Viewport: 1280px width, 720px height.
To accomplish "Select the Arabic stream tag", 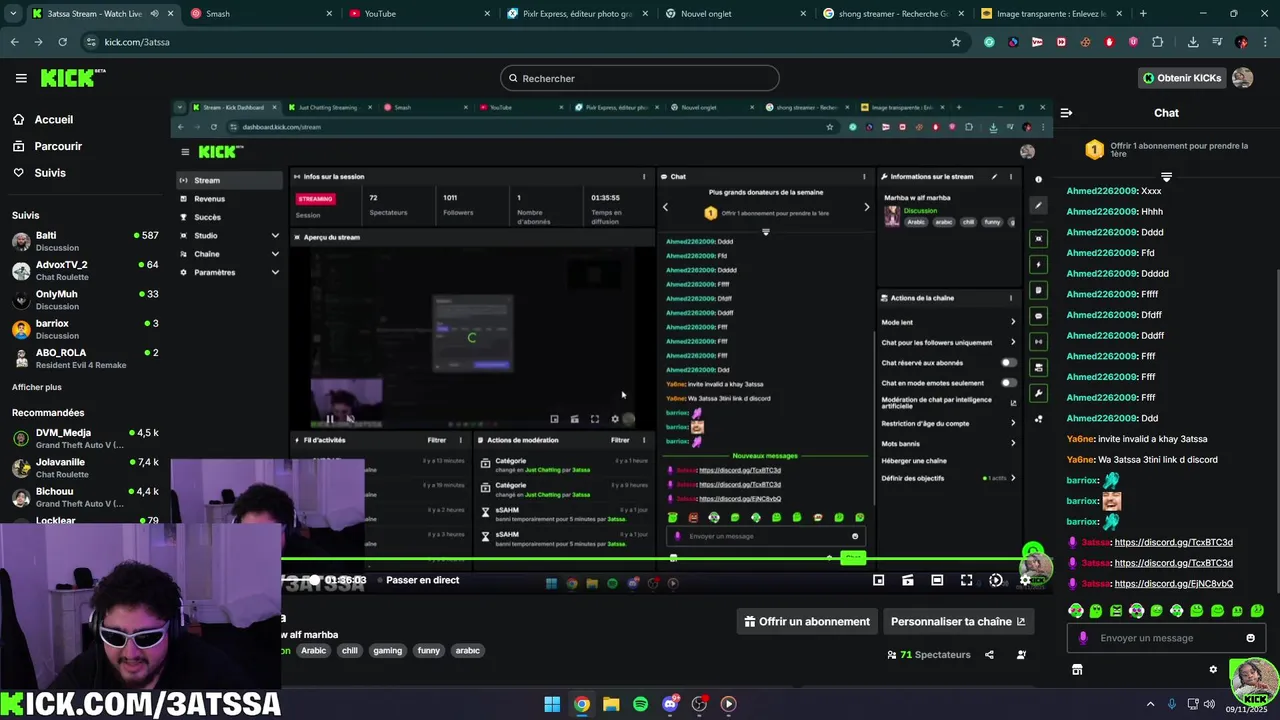I will coord(314,651).
